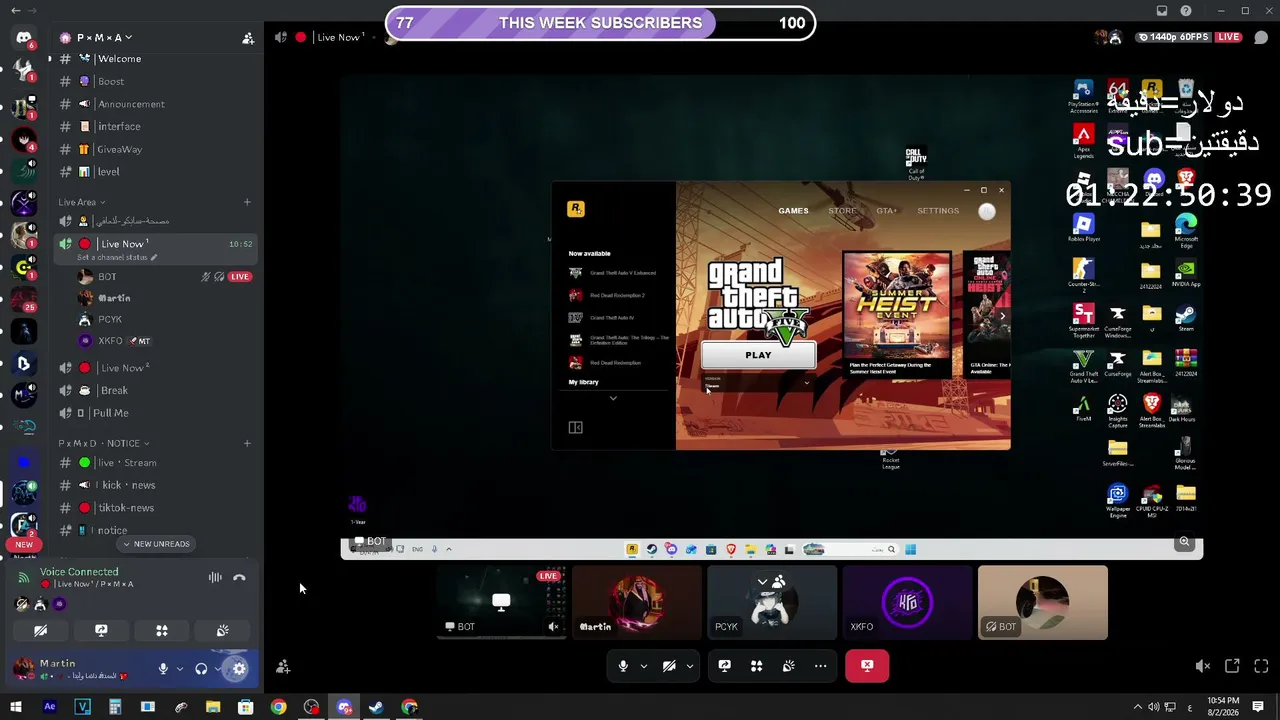The width and height of the screenshot is (1280, 720).
Task: Open microphone options in call controls
Action: tap(643, 666)
